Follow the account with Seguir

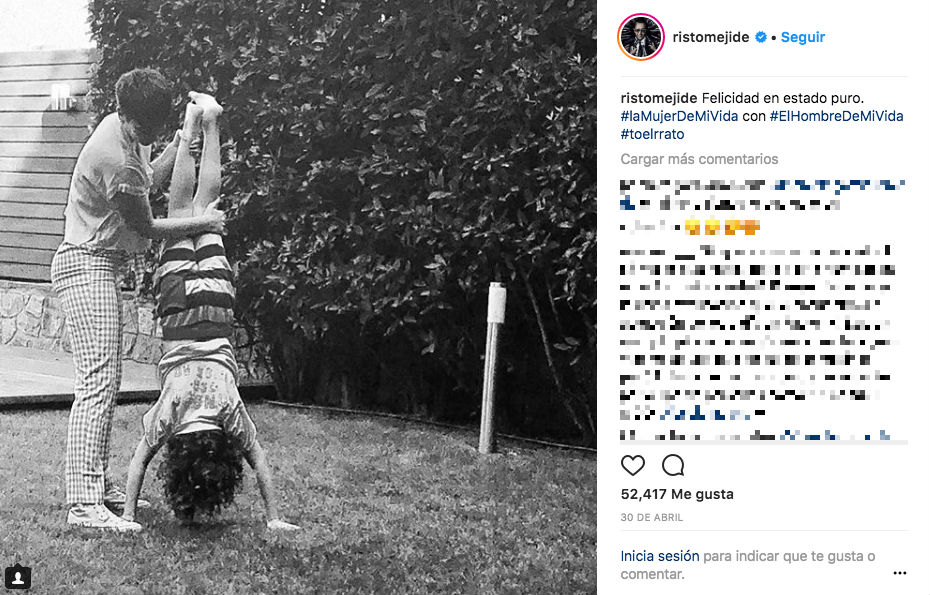point(802,37)
